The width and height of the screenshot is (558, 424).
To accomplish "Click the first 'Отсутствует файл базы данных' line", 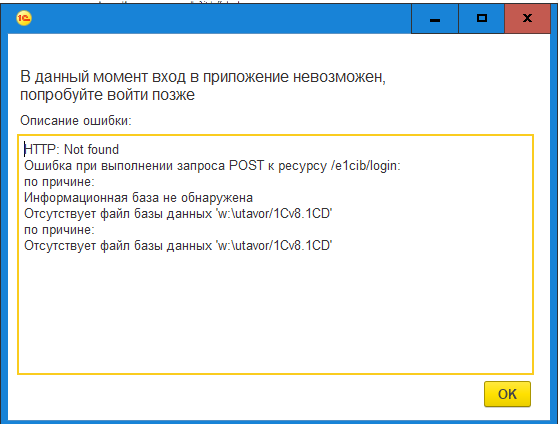I will point(178,214).
